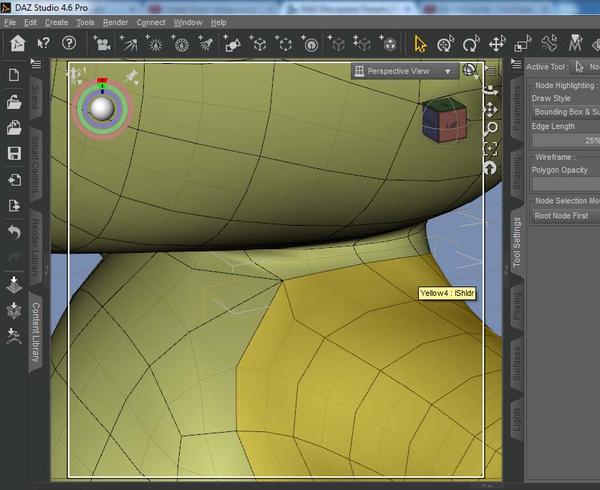
Task: Open the File menu
Action: coord(10,23)
